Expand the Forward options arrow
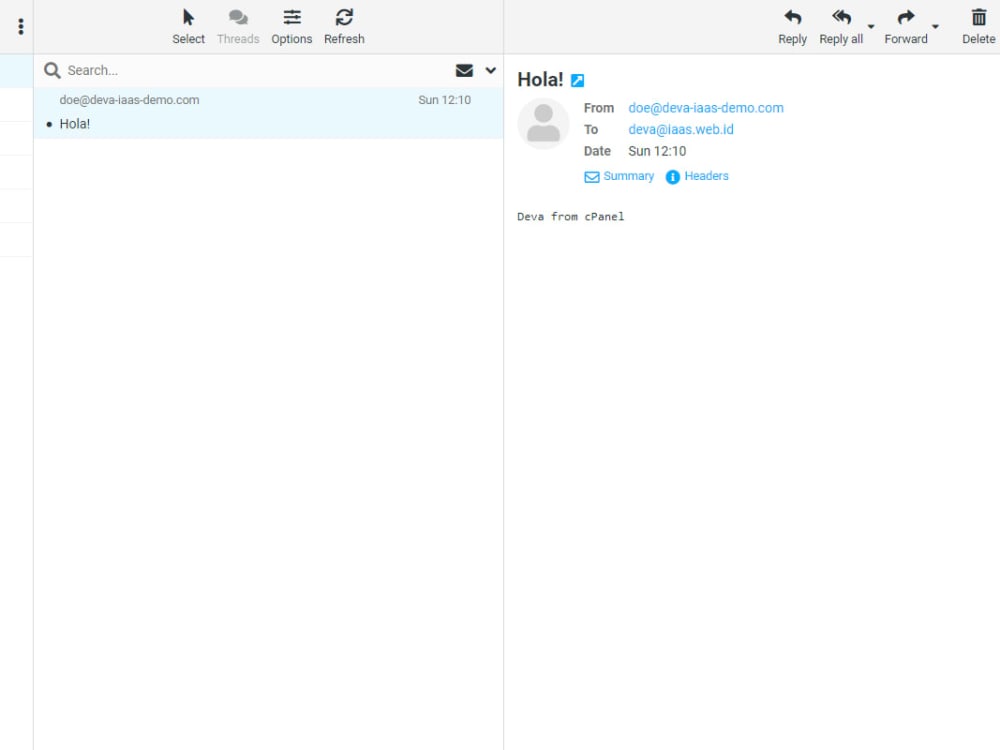This screenshot has width=1000, height=750. tap(936, 27)
